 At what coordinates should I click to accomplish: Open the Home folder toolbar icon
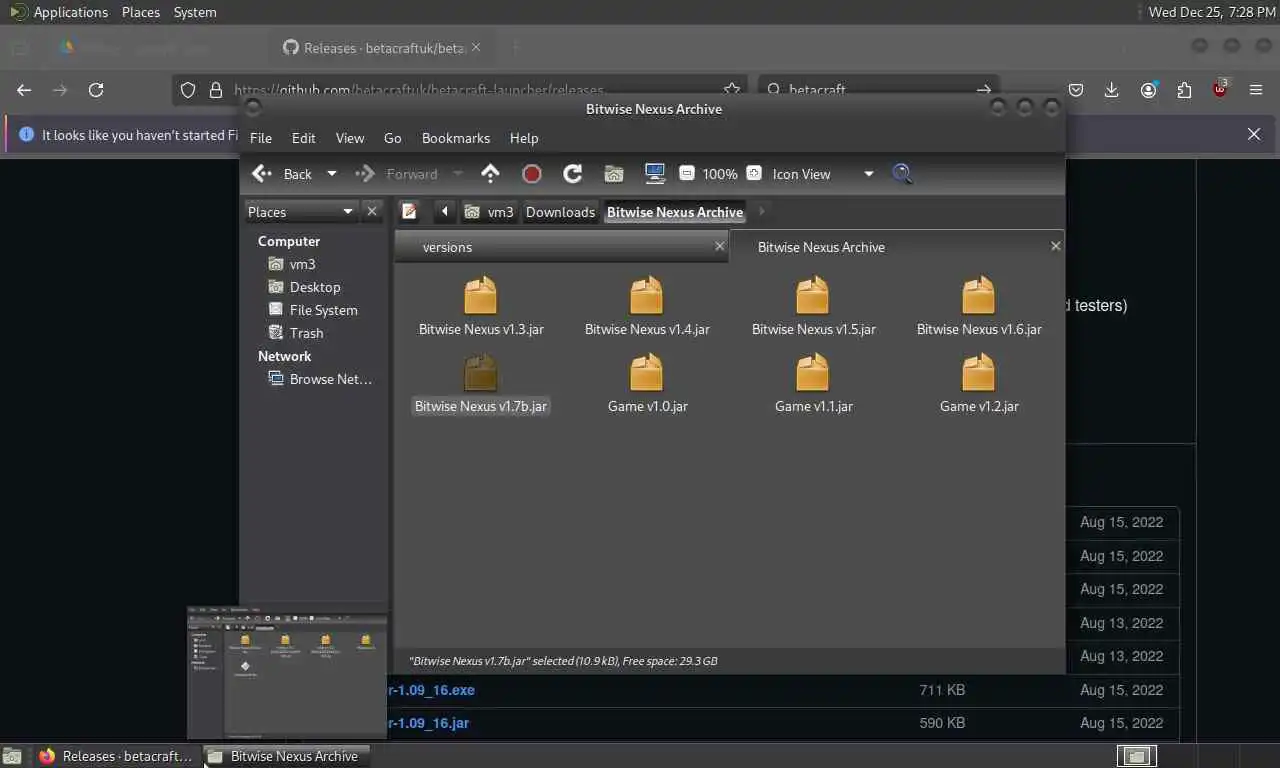tap(614, 174)
